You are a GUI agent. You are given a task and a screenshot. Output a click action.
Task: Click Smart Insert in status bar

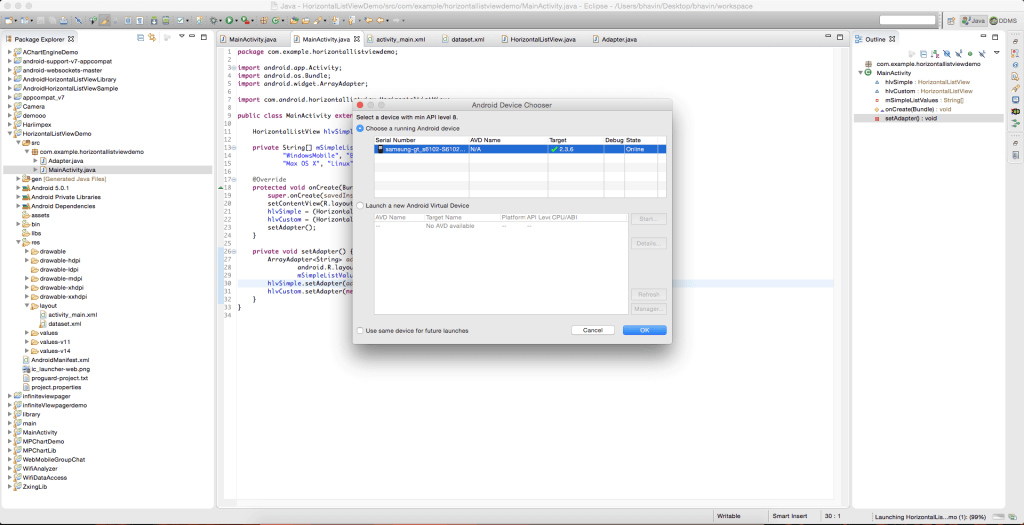(x=790, y=516)
